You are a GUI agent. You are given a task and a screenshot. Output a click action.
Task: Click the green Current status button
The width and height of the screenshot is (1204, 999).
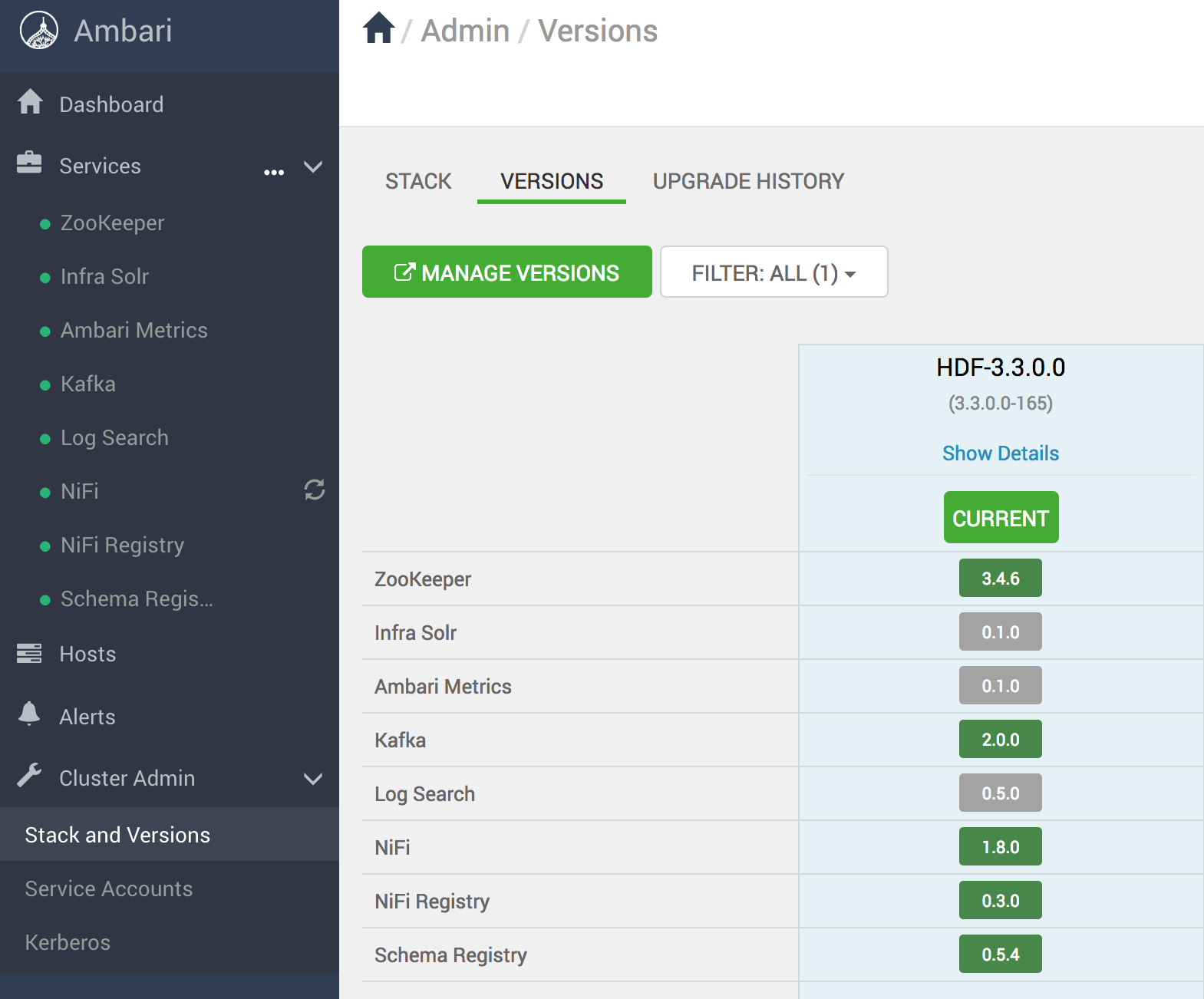1001,518
